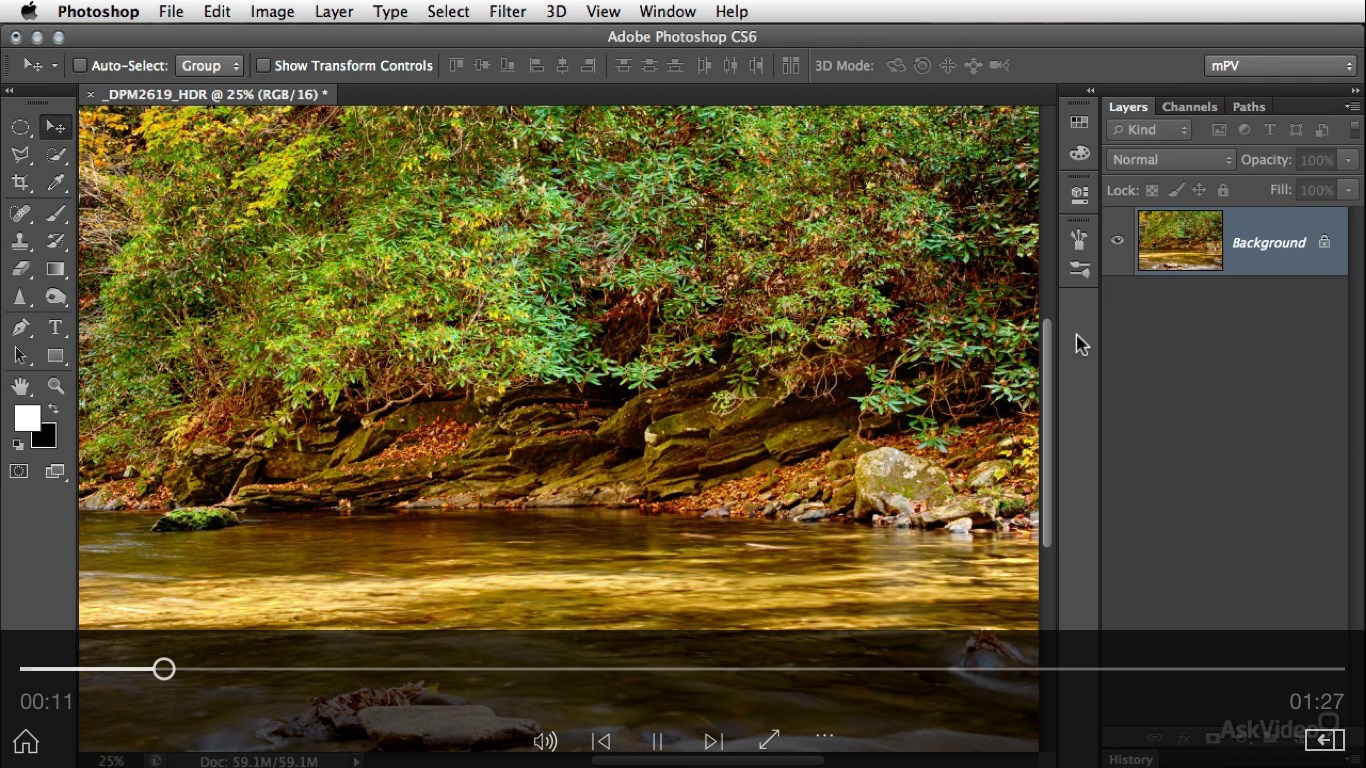This screenshot has width=1366, height=768.
Task: Toggle filter for pixel layers
Action: click(1219, 130)
